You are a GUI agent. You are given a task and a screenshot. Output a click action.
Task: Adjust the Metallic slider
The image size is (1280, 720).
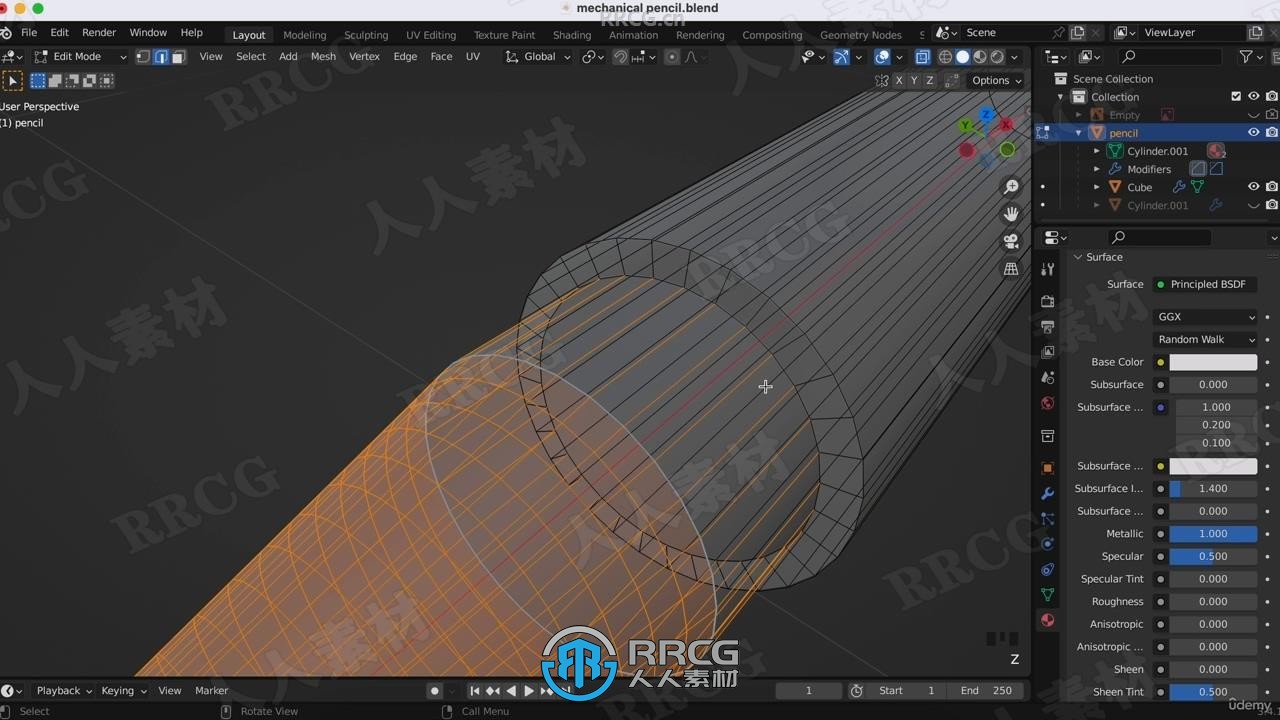1213,534
